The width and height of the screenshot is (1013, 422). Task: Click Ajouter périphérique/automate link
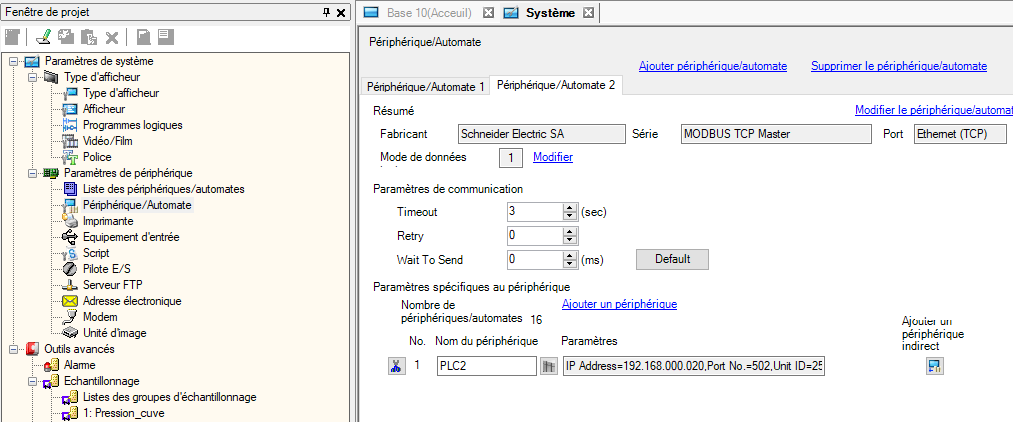713,66
